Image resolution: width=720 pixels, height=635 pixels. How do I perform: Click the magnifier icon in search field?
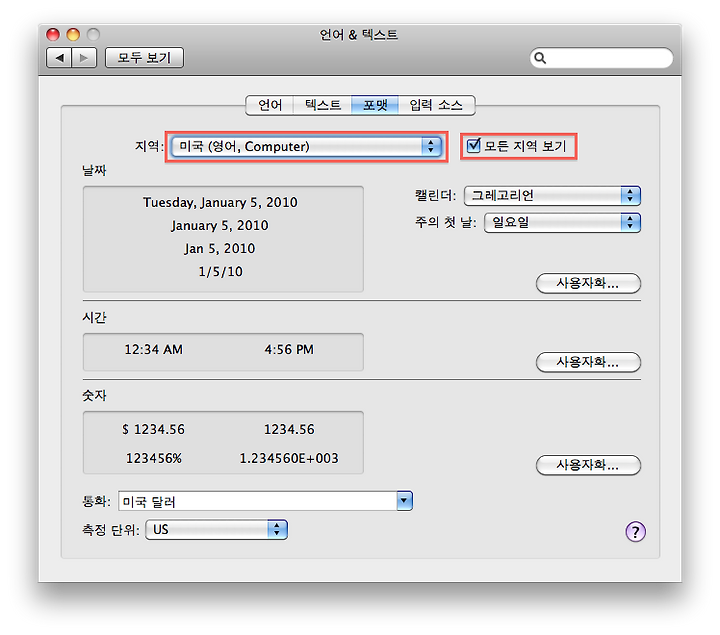[x=540, y=58]
